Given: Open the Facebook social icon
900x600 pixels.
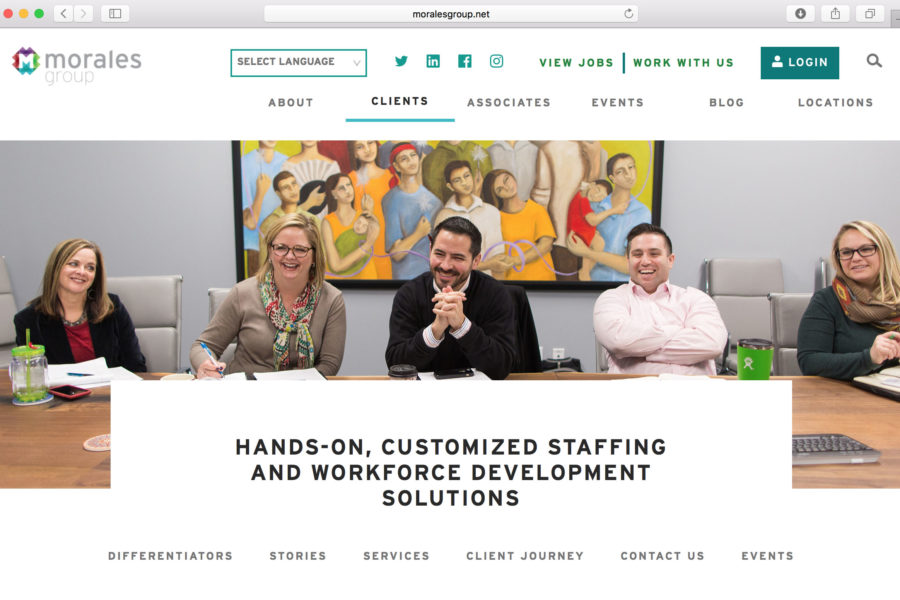Looking at the screenshot, I should point(464,61).
